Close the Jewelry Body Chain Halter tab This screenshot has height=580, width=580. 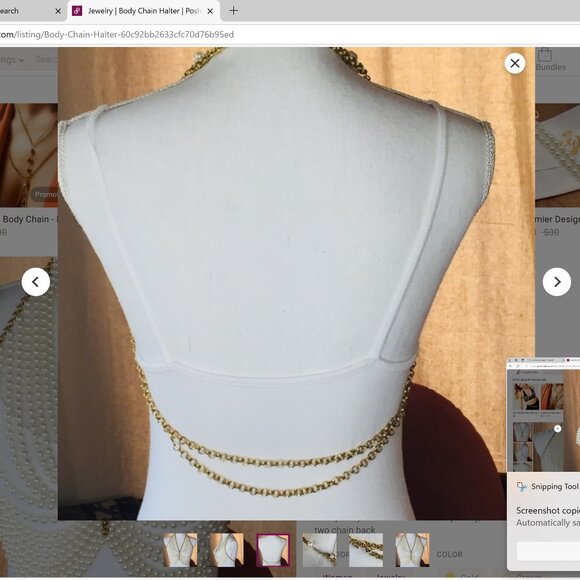(x=210, y=11)
